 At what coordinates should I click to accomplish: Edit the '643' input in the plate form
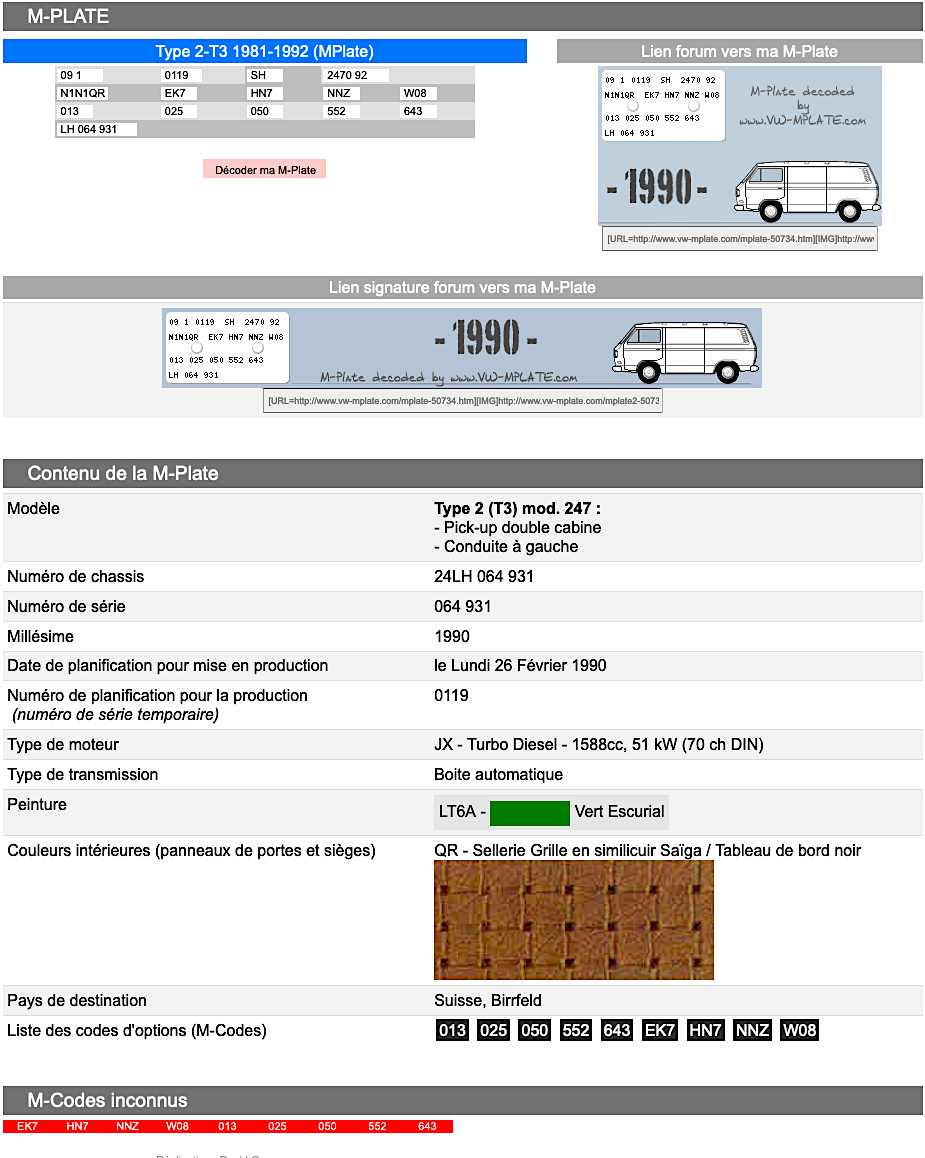[419, 112]
